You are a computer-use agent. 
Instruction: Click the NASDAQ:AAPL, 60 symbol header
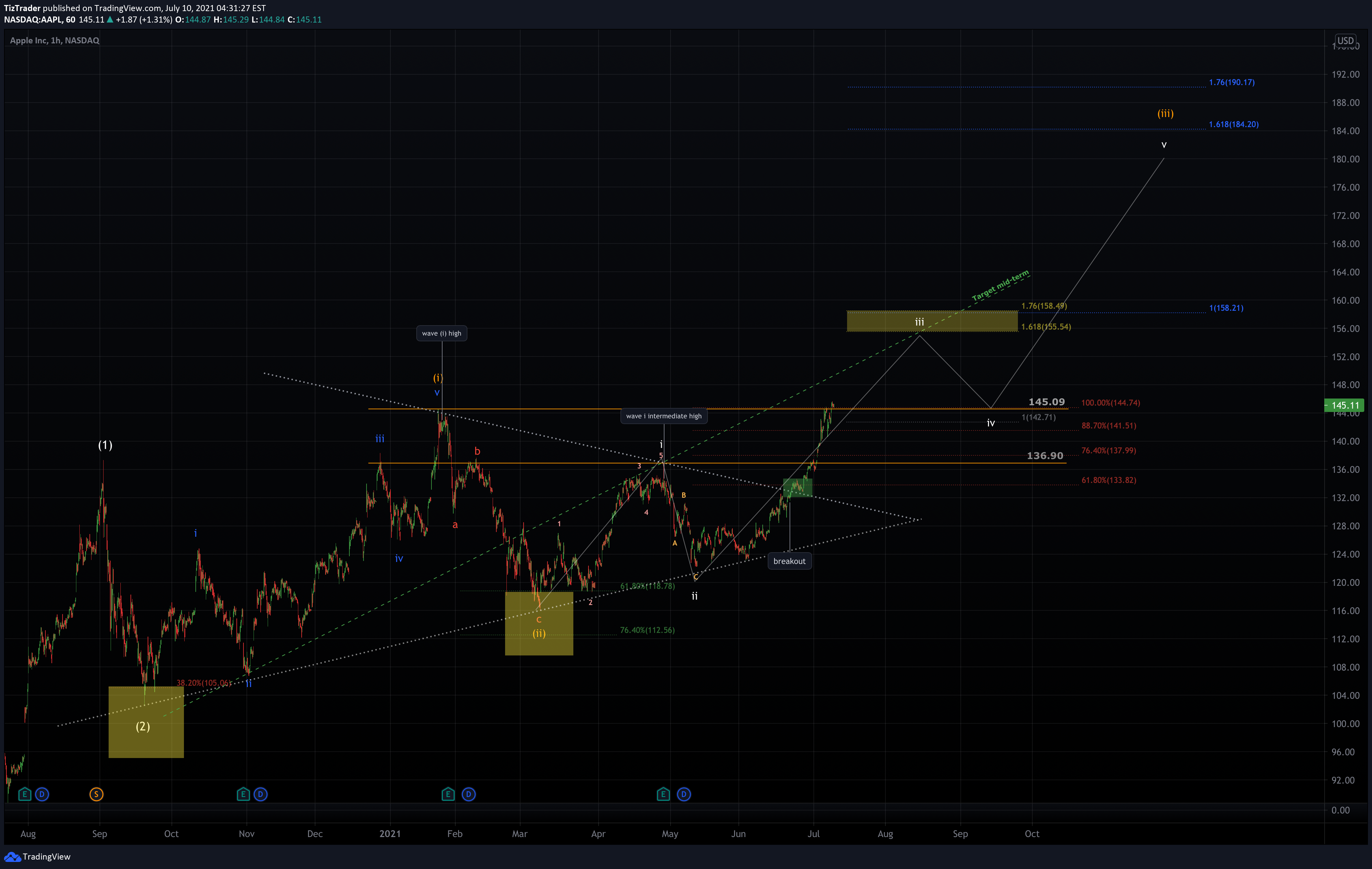click(x=39, y=20)
